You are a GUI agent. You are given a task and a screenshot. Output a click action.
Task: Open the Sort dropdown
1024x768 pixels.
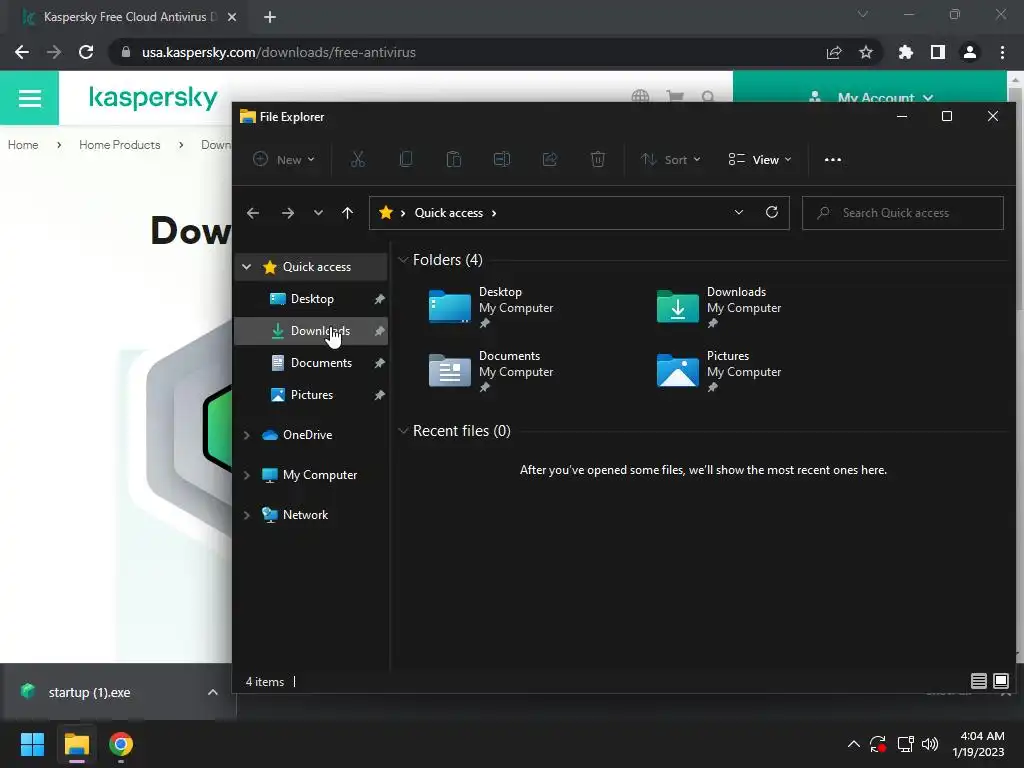[x=671, y=159]
